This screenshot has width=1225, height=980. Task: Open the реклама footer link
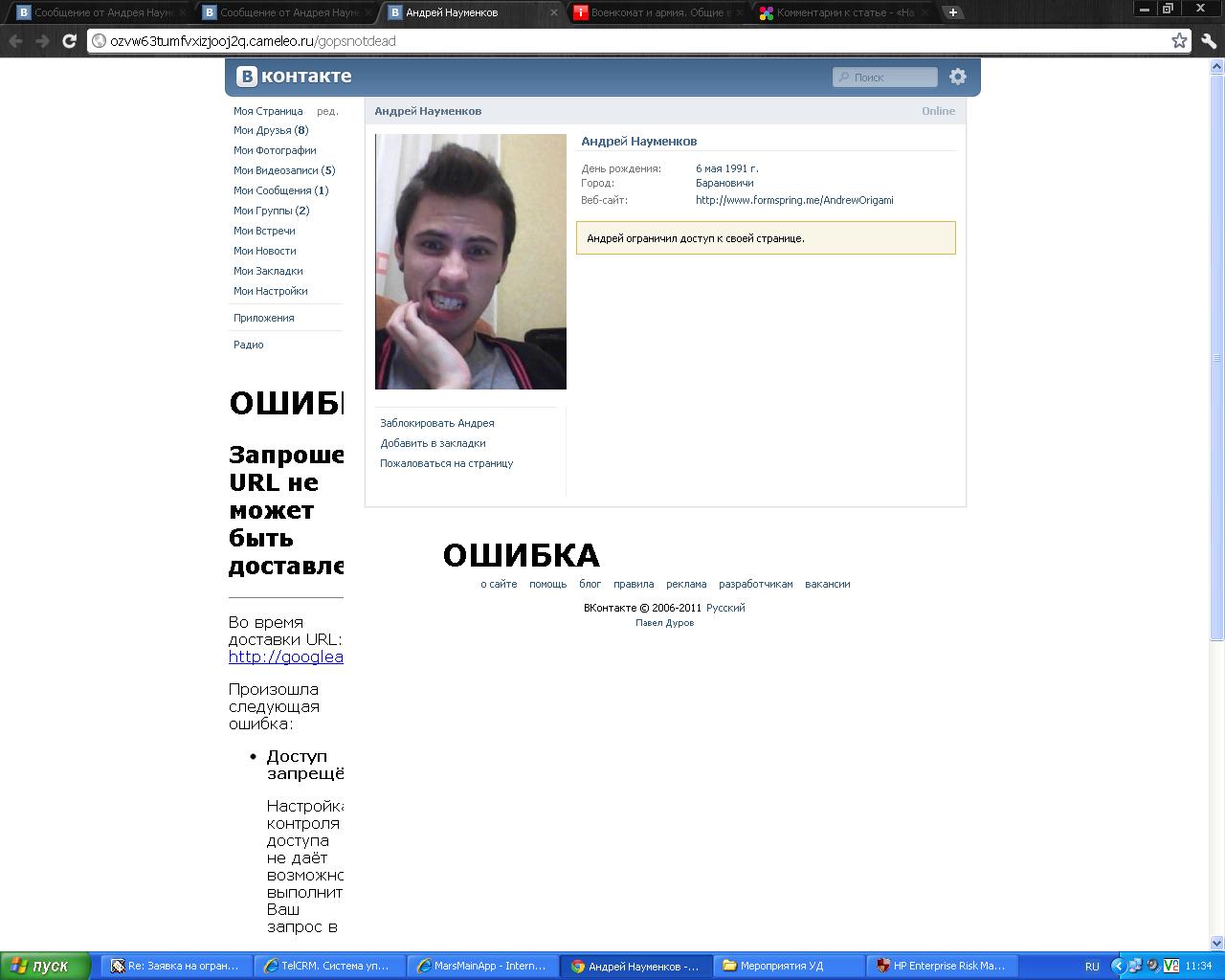click(x=686, y=584)
